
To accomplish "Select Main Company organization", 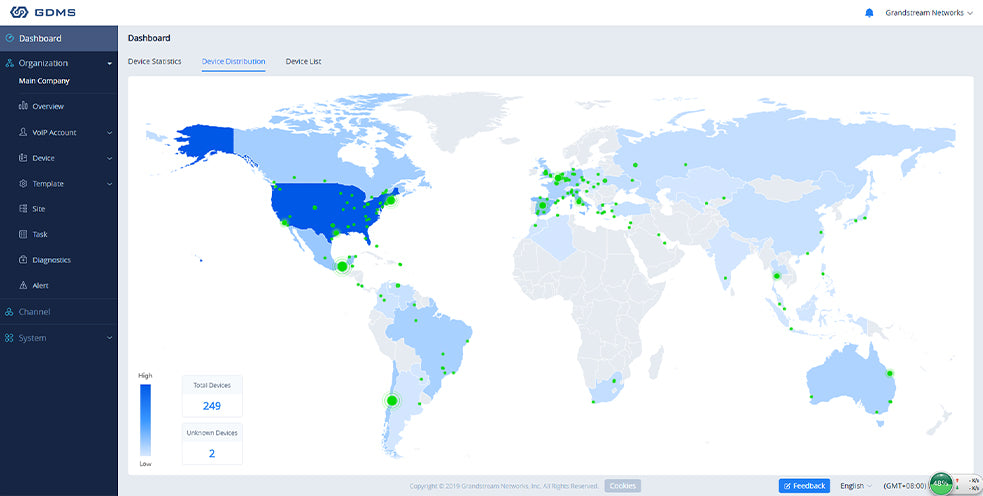I will pyautogui.click(x=44, y=81).
